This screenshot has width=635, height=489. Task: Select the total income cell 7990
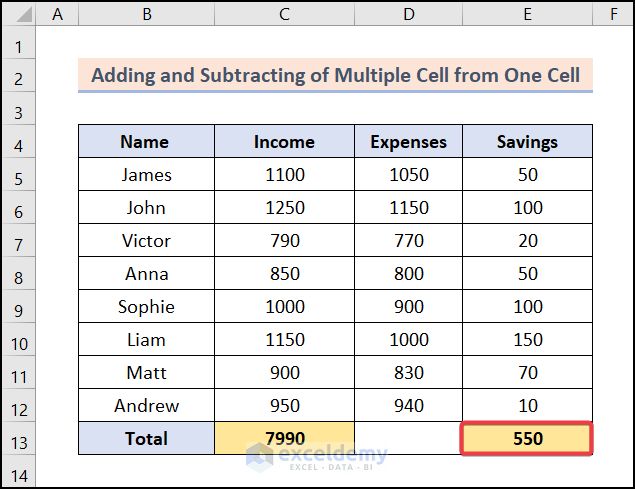tap(284, 438)
